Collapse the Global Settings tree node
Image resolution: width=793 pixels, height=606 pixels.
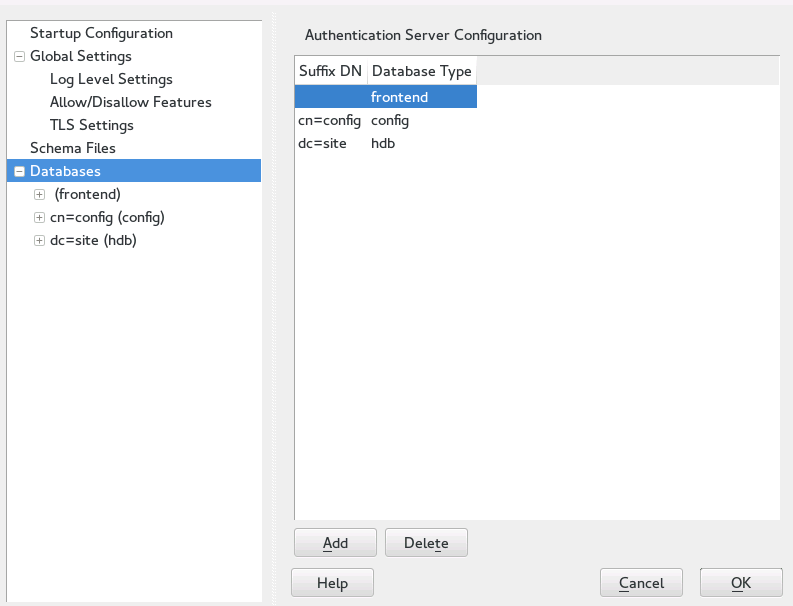[x=20, y=57]
